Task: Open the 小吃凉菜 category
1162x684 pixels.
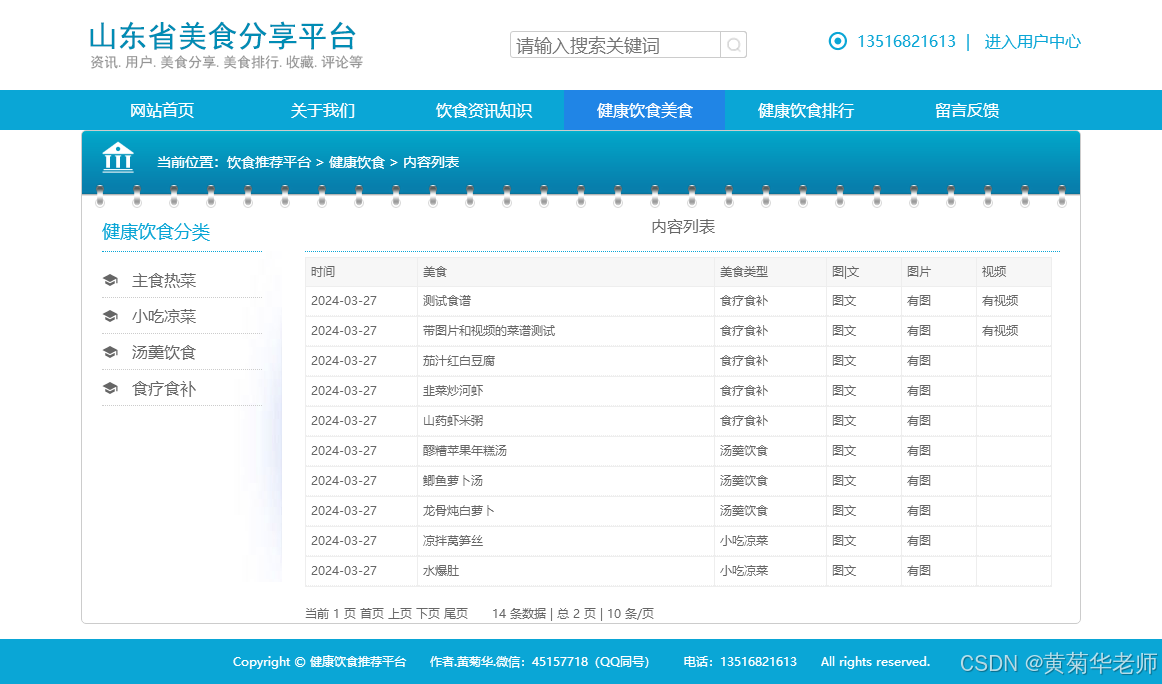Action: pyautogui.click(x=164, y=316)
